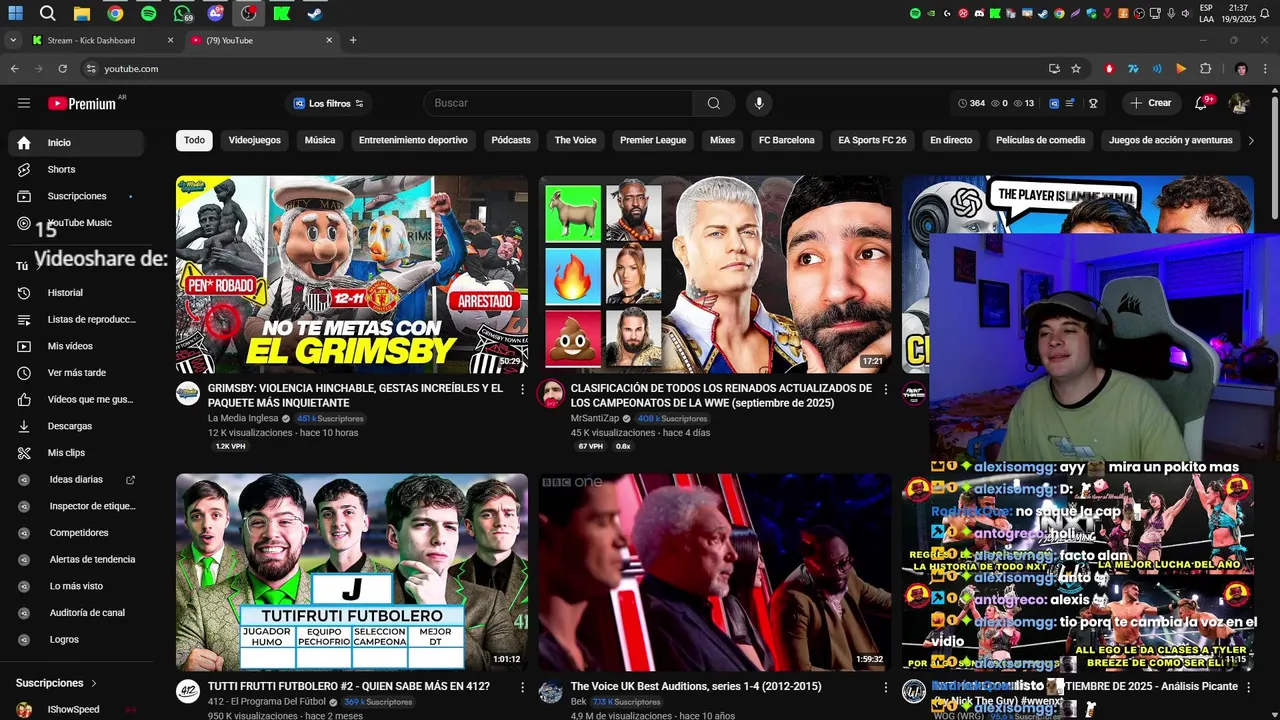The height and width of the screenshot is (720, 1280).
Task: Click the install app icon in address bar
Action: pyautogui.click(x=1054, y=69)
